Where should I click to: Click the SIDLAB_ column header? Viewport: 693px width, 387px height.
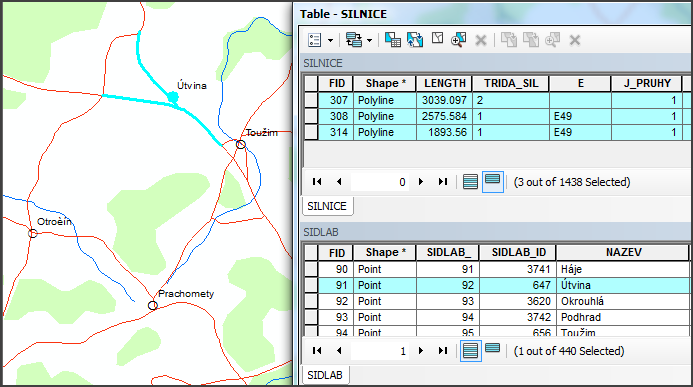pyautogui.click(x=448, y=252)
